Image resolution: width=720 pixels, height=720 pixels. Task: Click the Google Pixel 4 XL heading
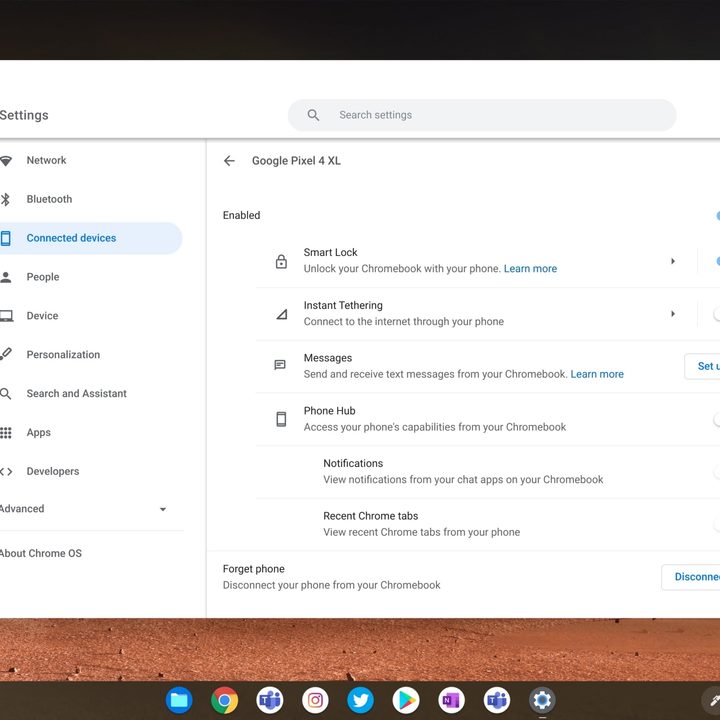coord(296,161)
